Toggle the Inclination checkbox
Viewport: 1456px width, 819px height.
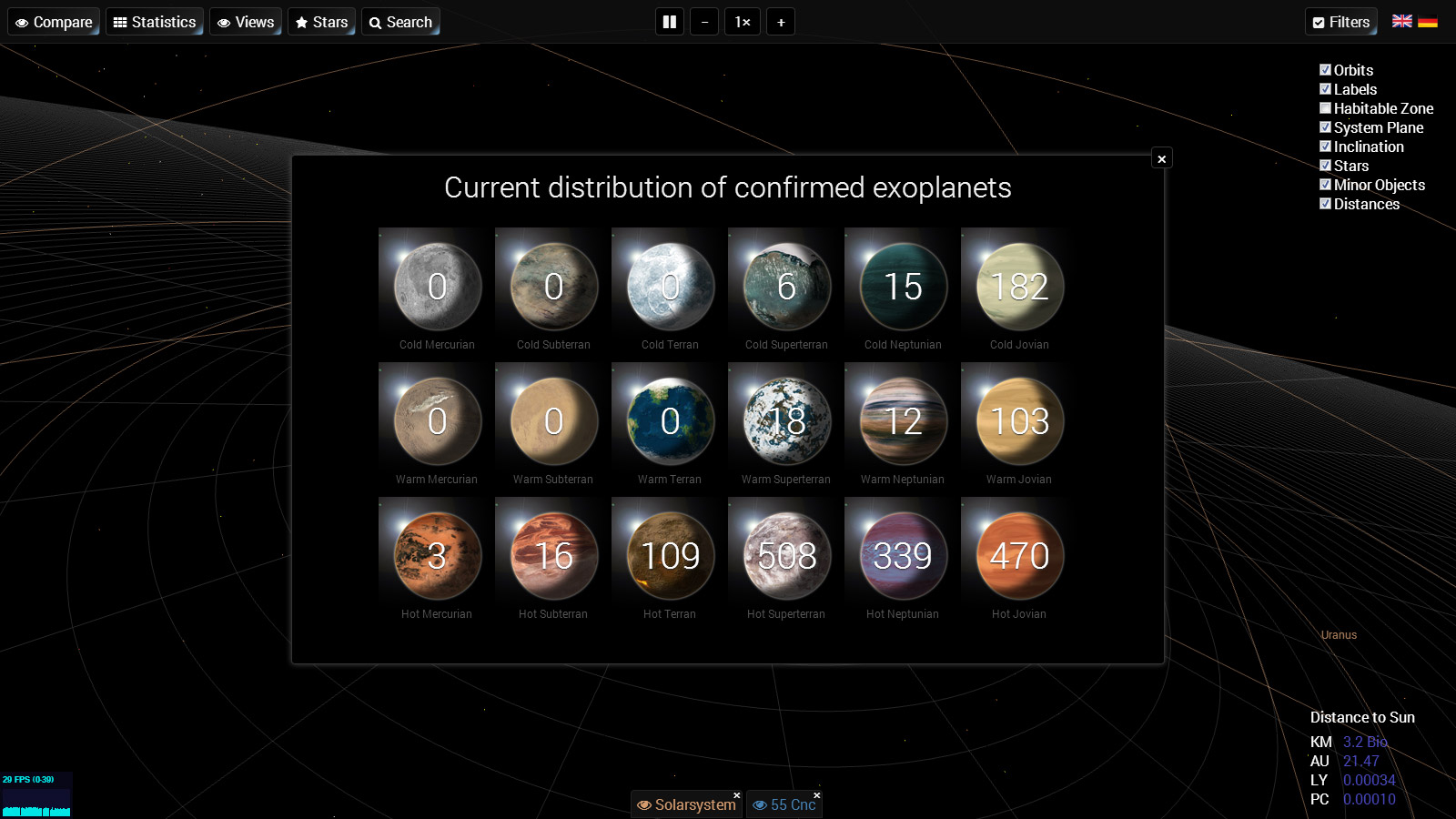1325,146
